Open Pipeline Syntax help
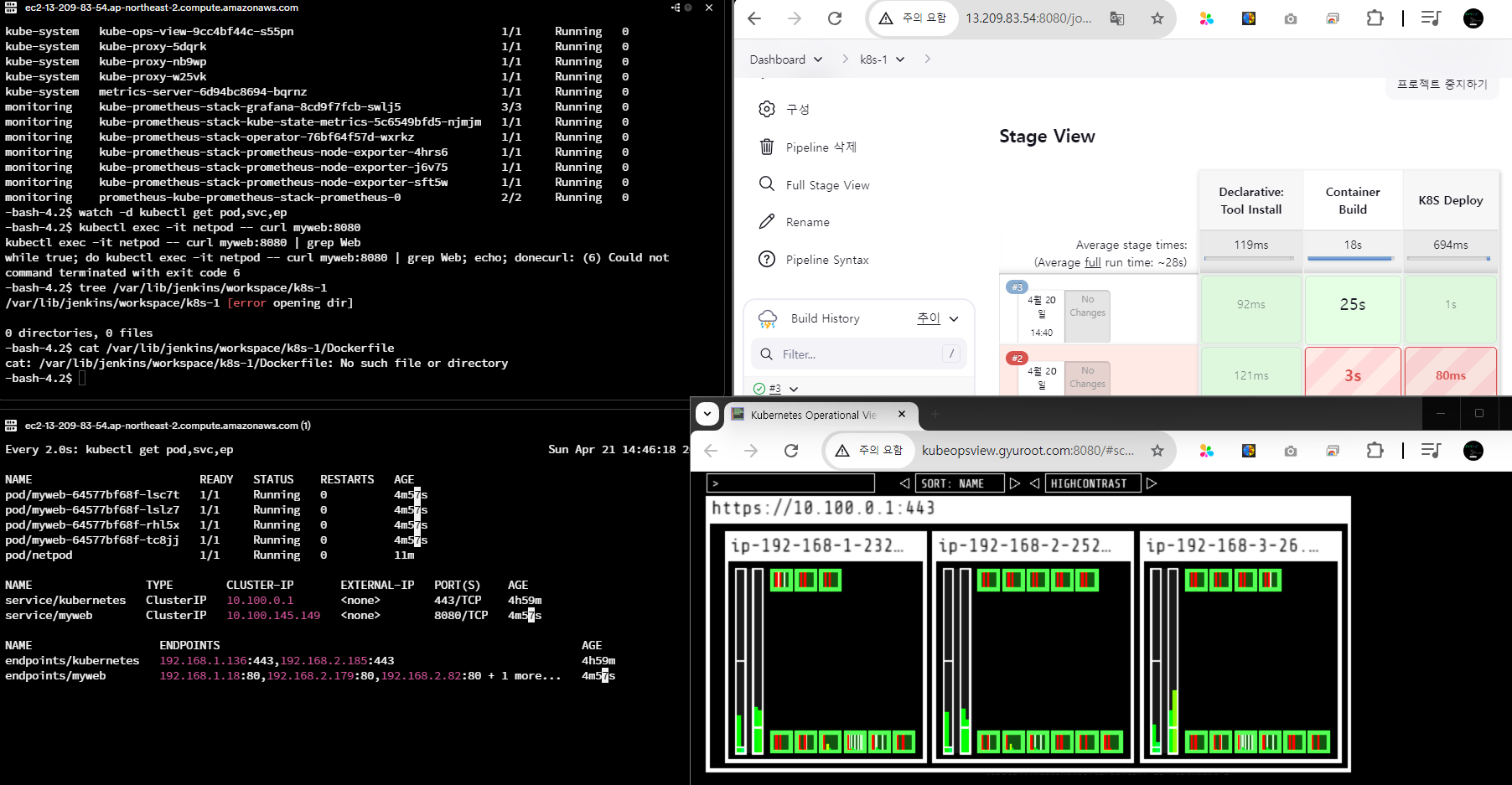Image resolution: width=1512 pixels, height=785 pixels. [814, 260]
